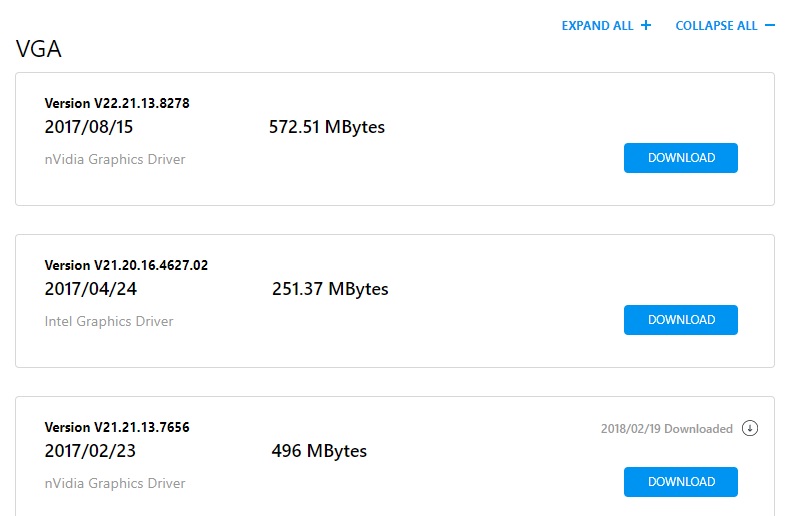This screenshot has width=803, height=516.
Task: Download nVidia driver version V22.21.13.8278
Action: (x=681, y=158)
